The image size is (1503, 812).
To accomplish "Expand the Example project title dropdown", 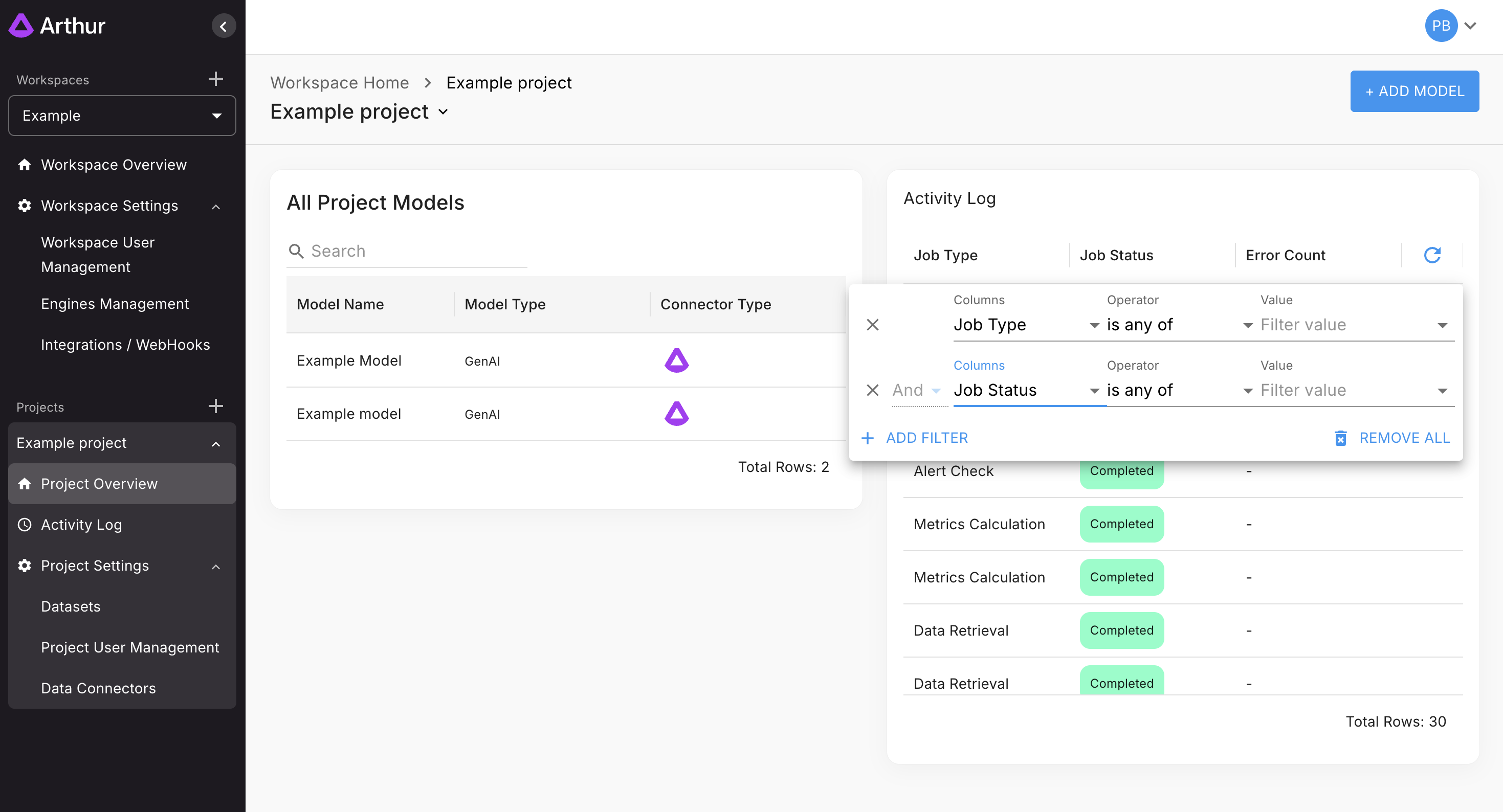I will [443, 112].
